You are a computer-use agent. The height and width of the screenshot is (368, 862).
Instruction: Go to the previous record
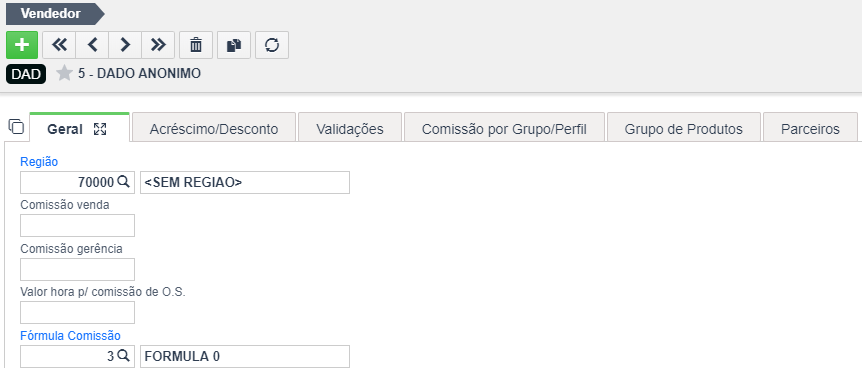coord(92,45)
